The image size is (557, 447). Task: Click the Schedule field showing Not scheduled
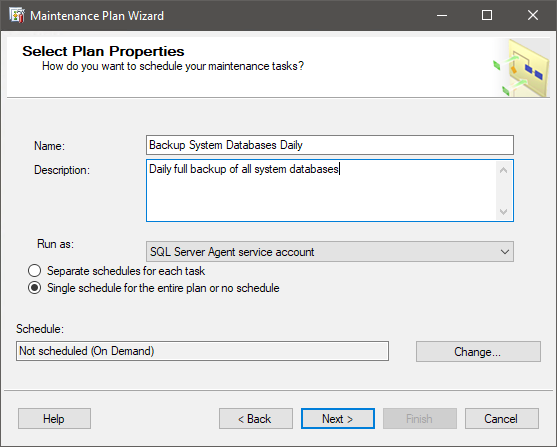pyautogui.click(x=202, y=351)
